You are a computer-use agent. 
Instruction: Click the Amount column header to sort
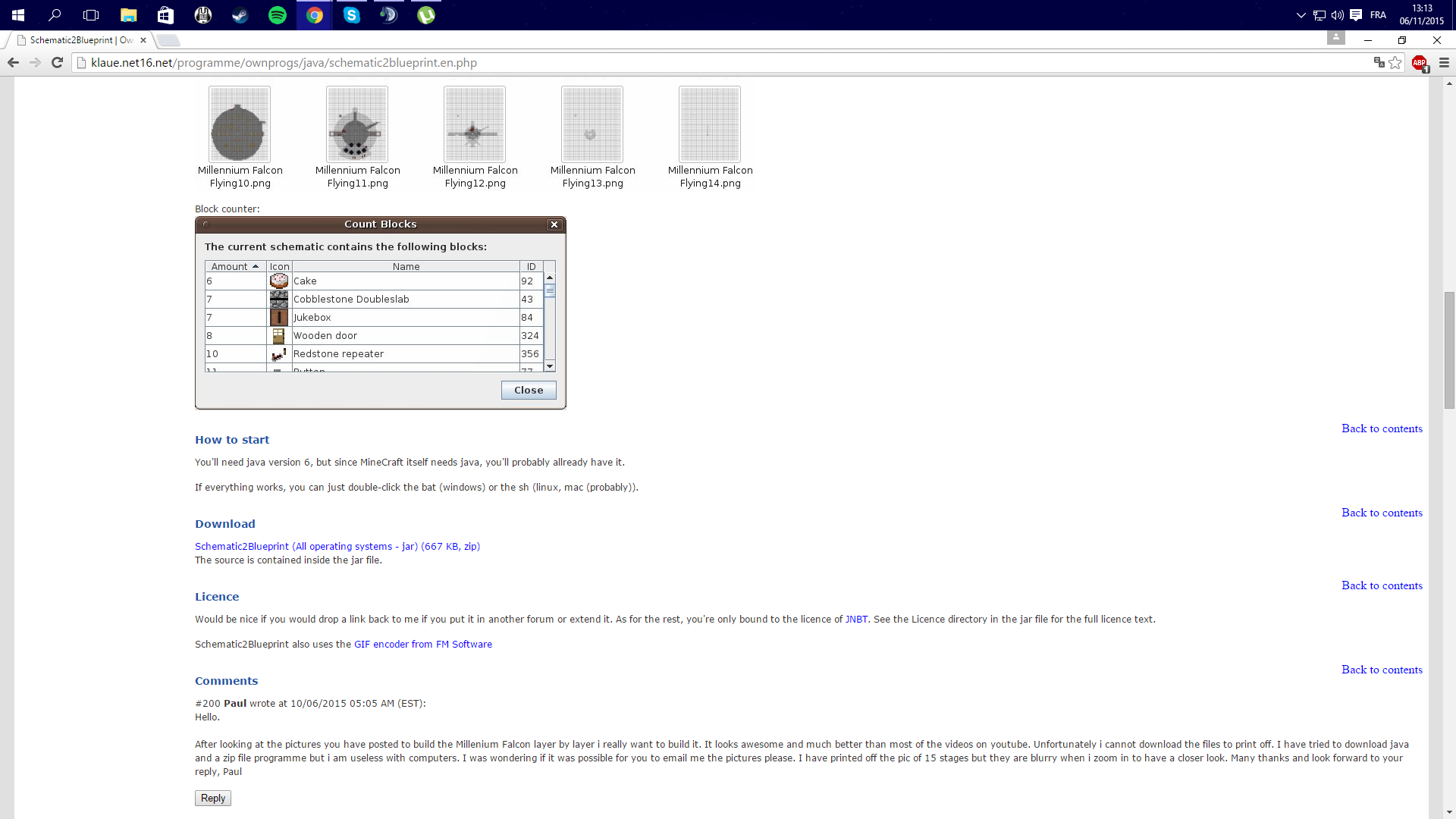point(234,266)
